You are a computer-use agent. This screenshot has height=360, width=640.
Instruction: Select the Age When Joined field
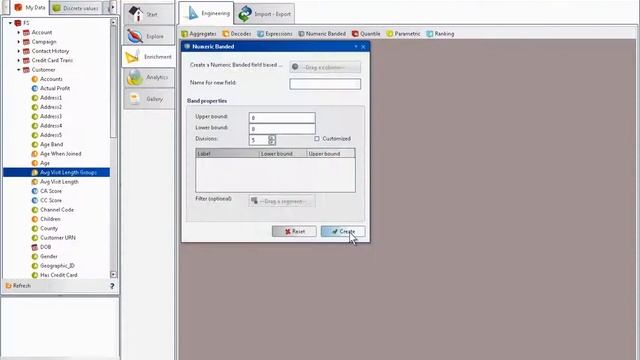click(x=60, y=154)
